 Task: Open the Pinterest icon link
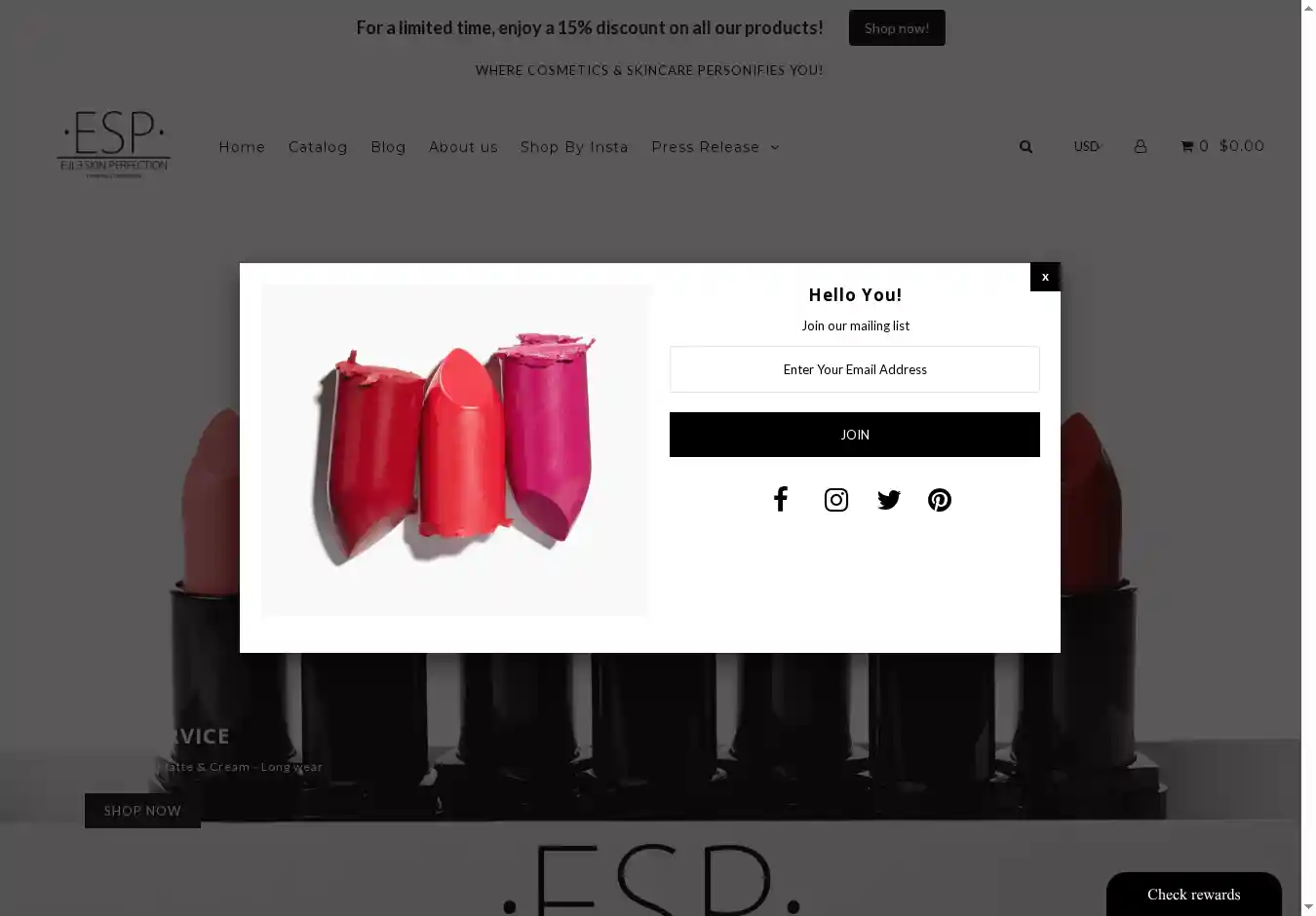pos(940,500)
